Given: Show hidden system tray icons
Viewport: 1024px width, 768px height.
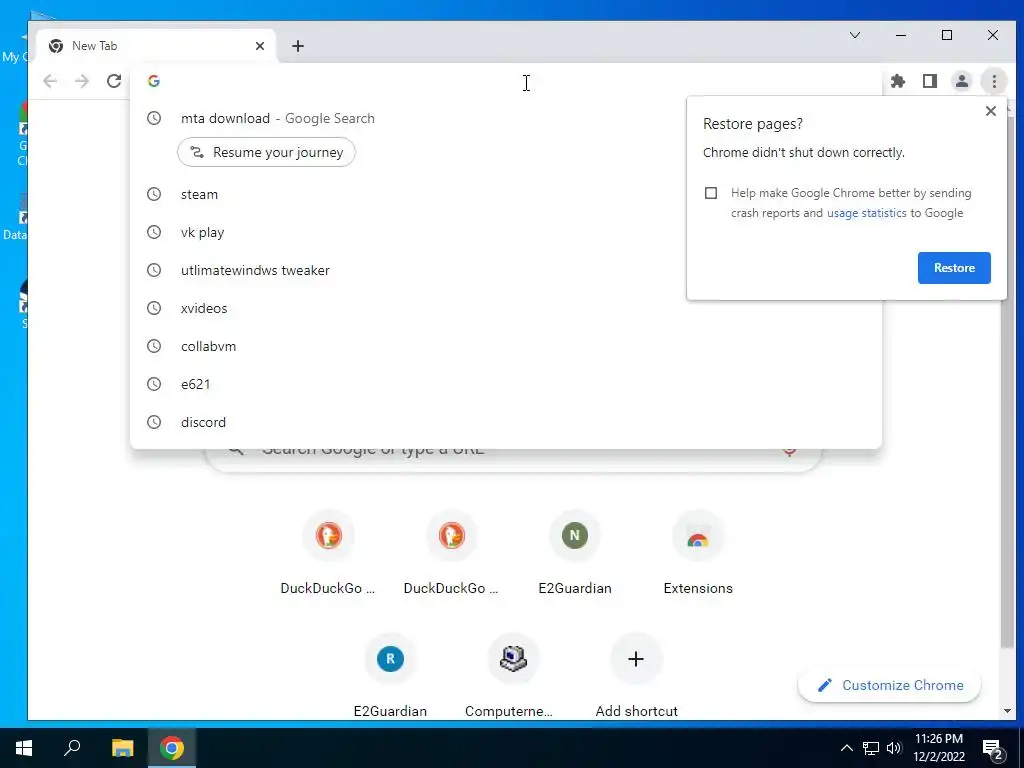Looking at the screenshot, I should click(846, 748).
